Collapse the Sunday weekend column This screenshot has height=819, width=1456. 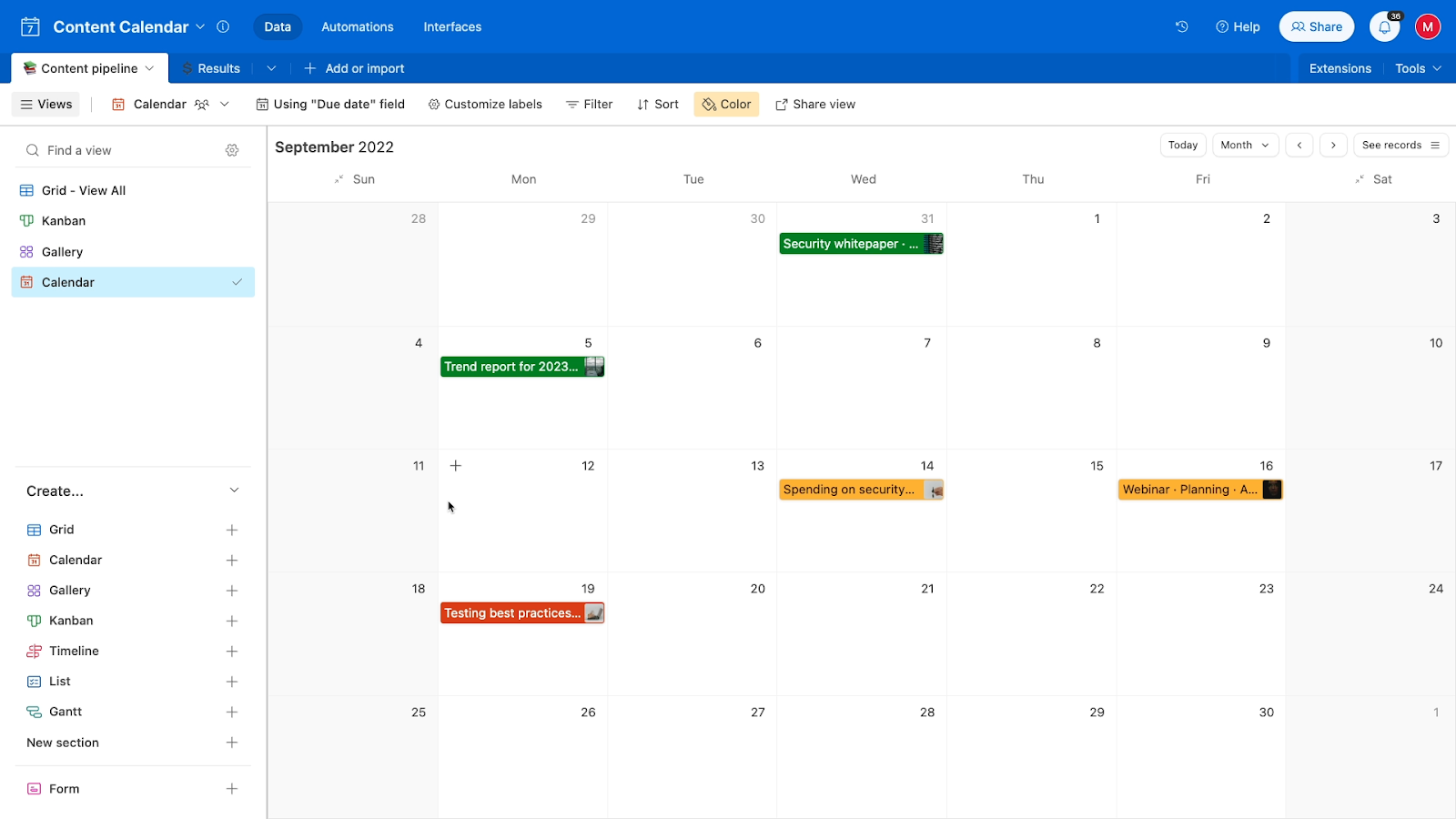[x=339, y=179]
